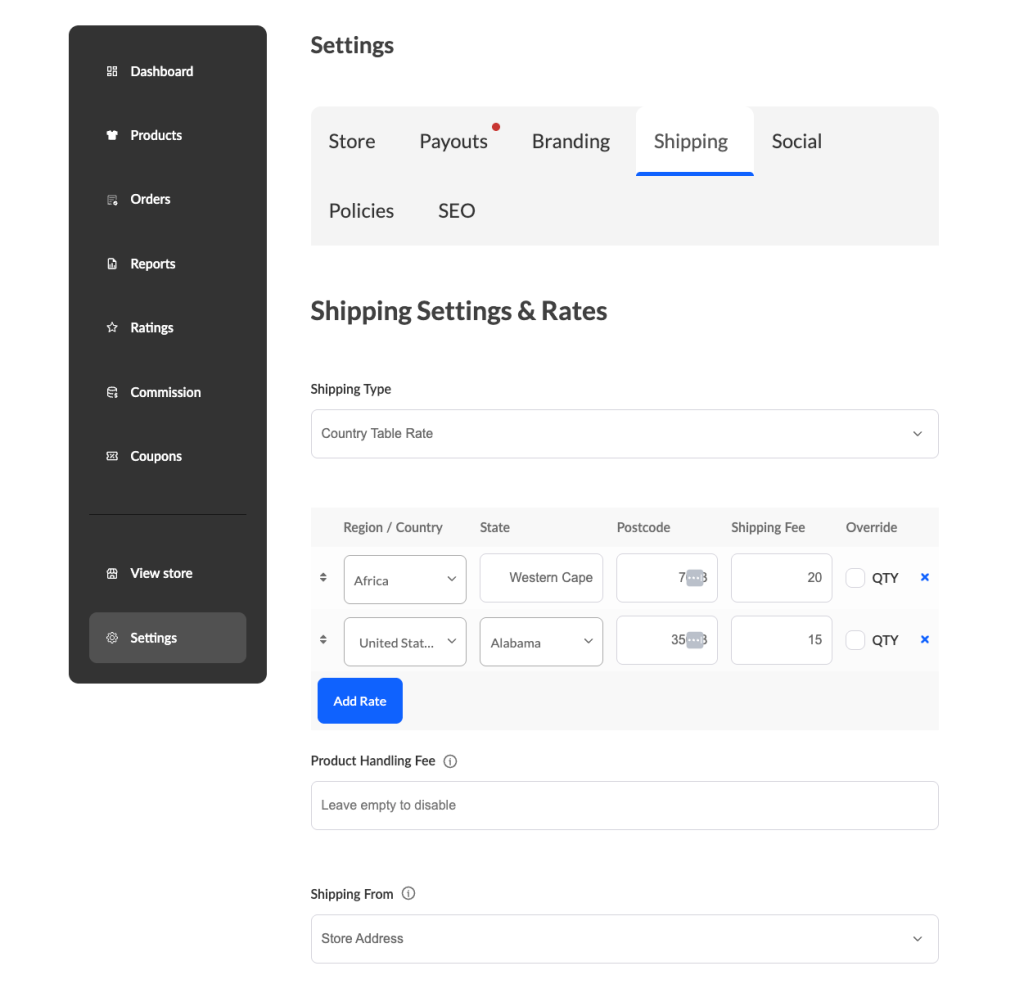Click Settings label in the sidebar
The width and height of the screenshot is (1024, 993).
(153, 638)
